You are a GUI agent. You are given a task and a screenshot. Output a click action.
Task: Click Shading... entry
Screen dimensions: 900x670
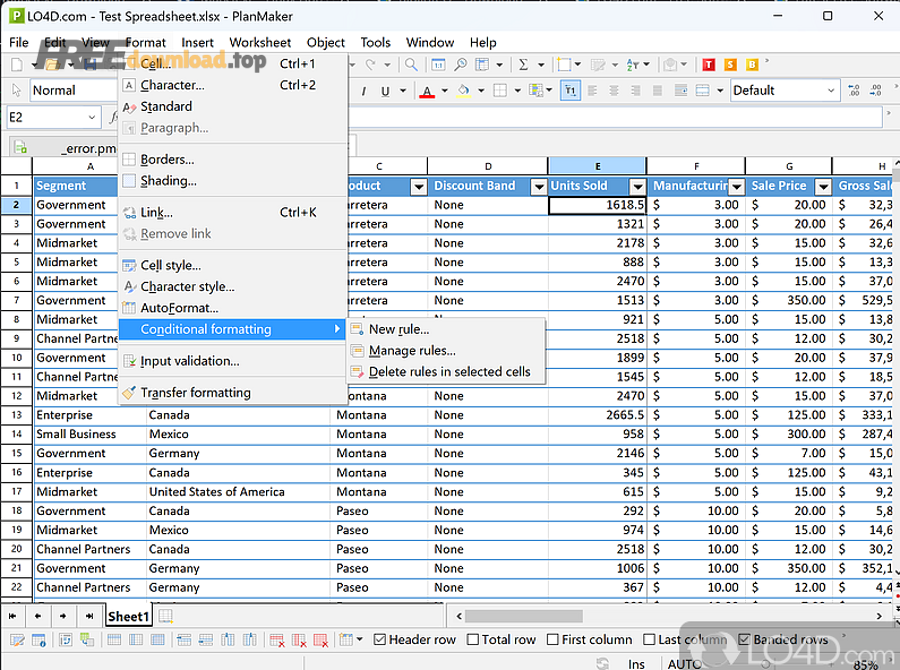pyautogui.click(x=233, y=181)
